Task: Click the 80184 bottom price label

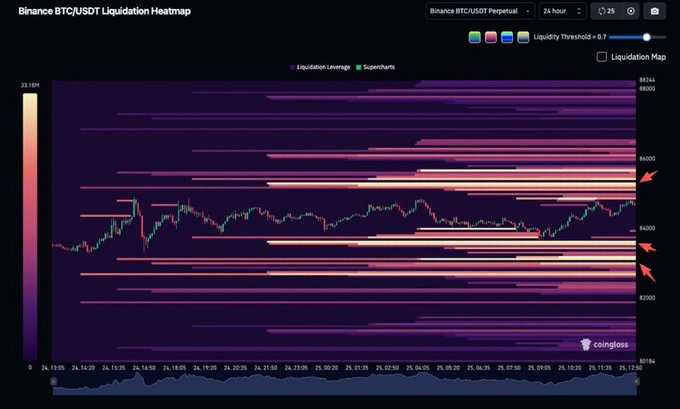Action: pos(647,361)
